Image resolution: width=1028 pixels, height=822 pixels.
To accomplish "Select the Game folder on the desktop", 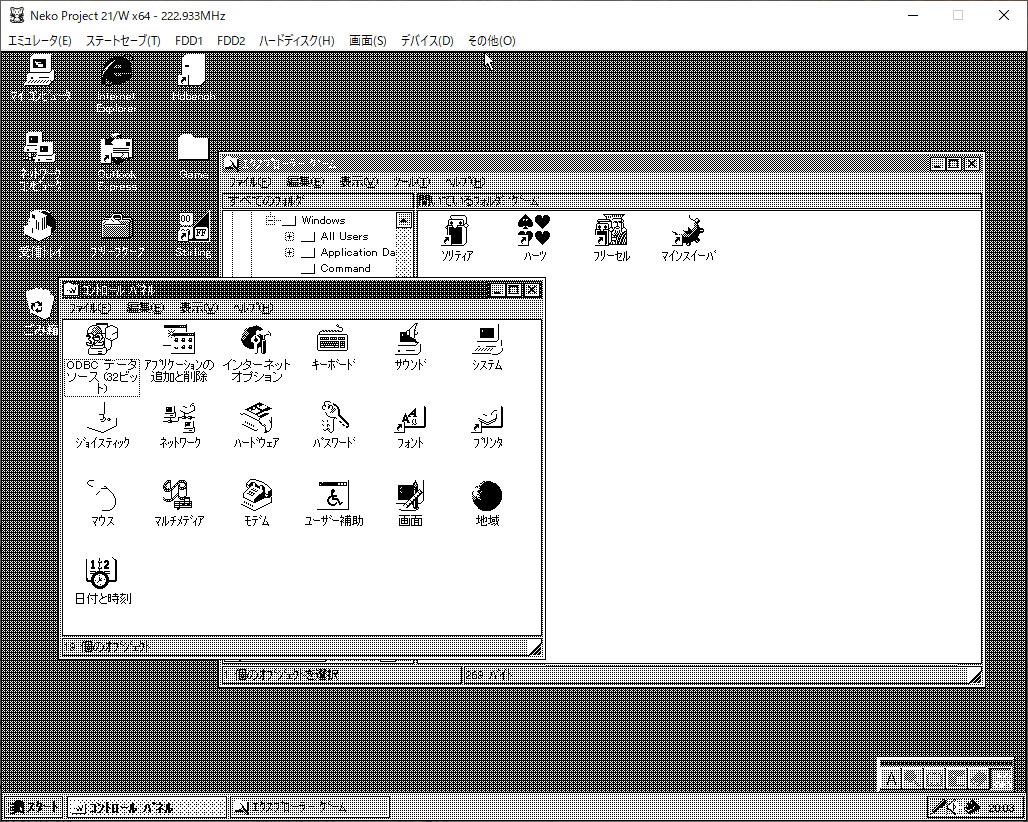I will (x=193, y=157).
